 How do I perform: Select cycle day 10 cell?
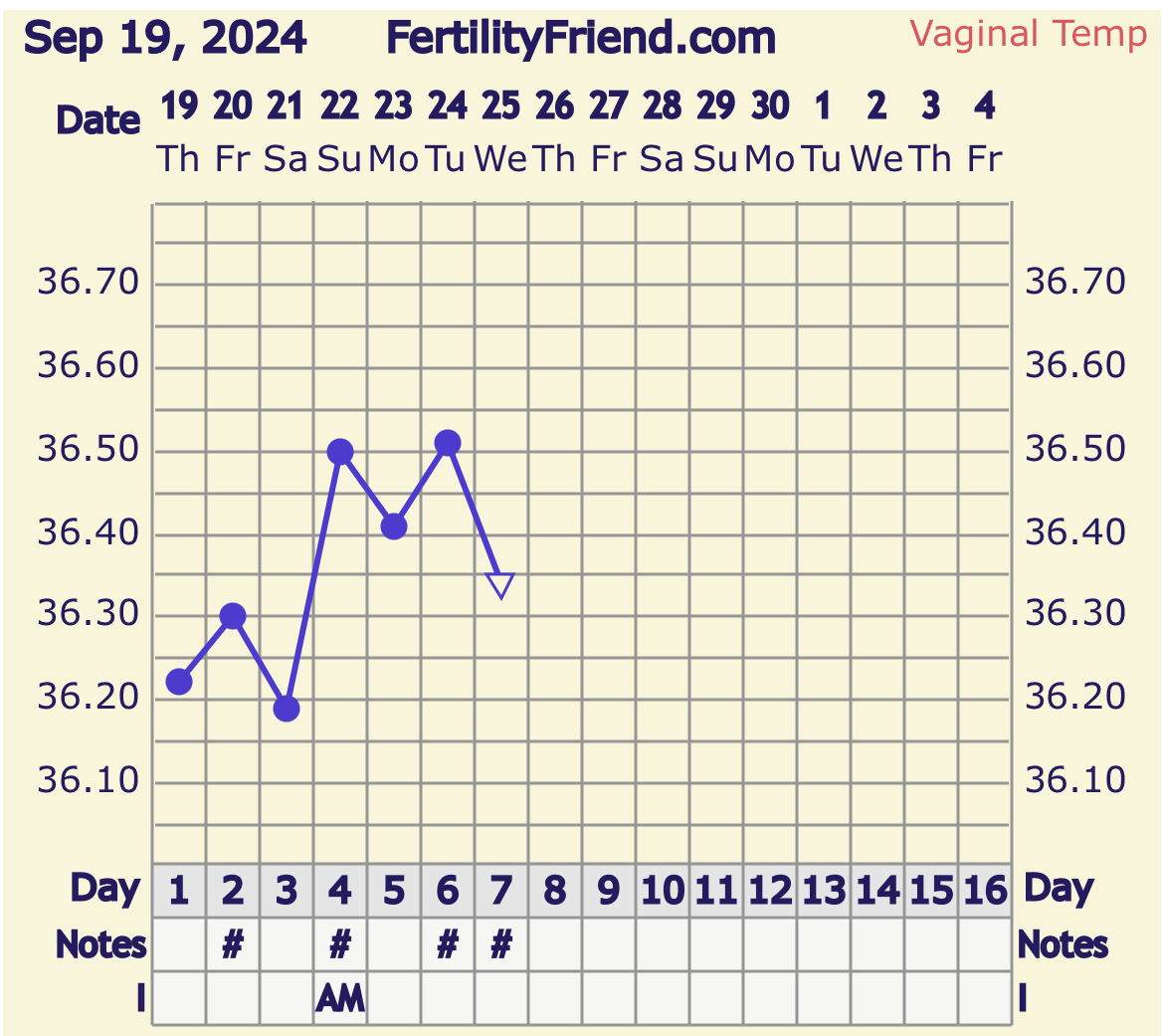coord(663,891)
